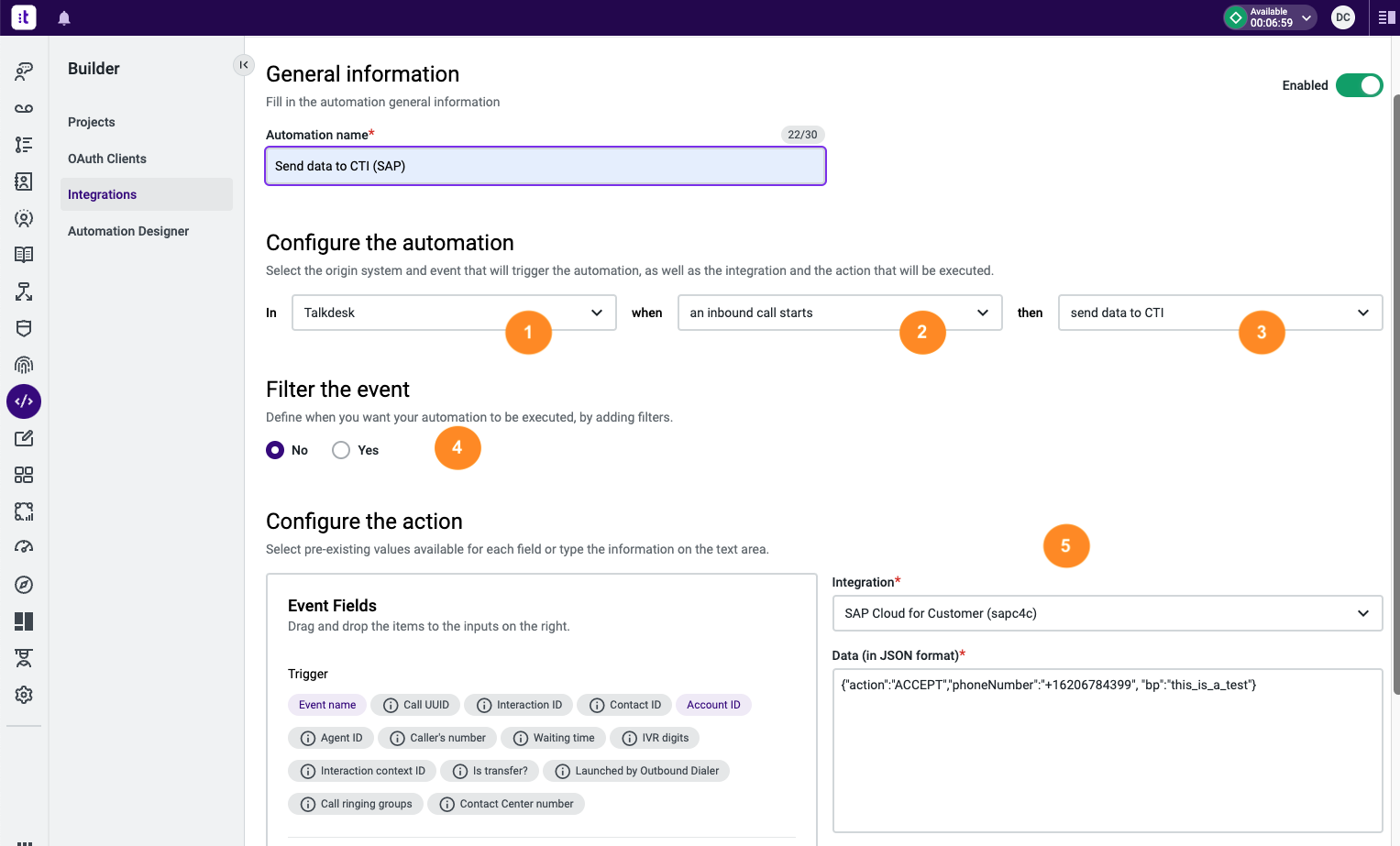The height and width of the screenshot is (846, 1400).
Task: Open the DC user avatar menu
Action: pyautogui.click(x=1343, y=17)
